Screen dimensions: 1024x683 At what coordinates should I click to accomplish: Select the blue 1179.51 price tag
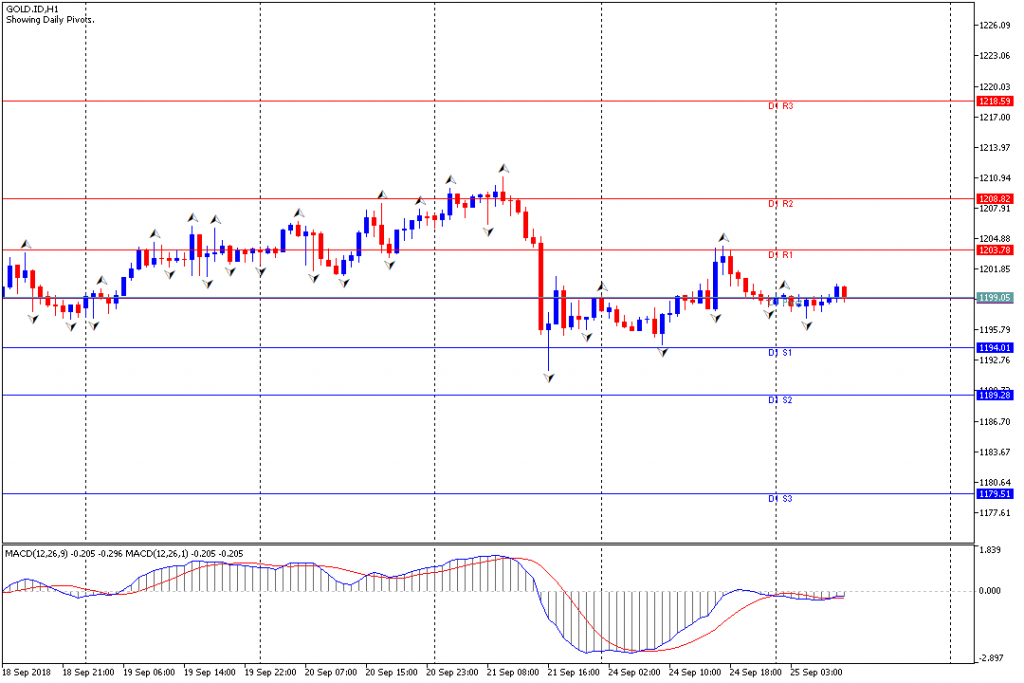coord(995,494)
